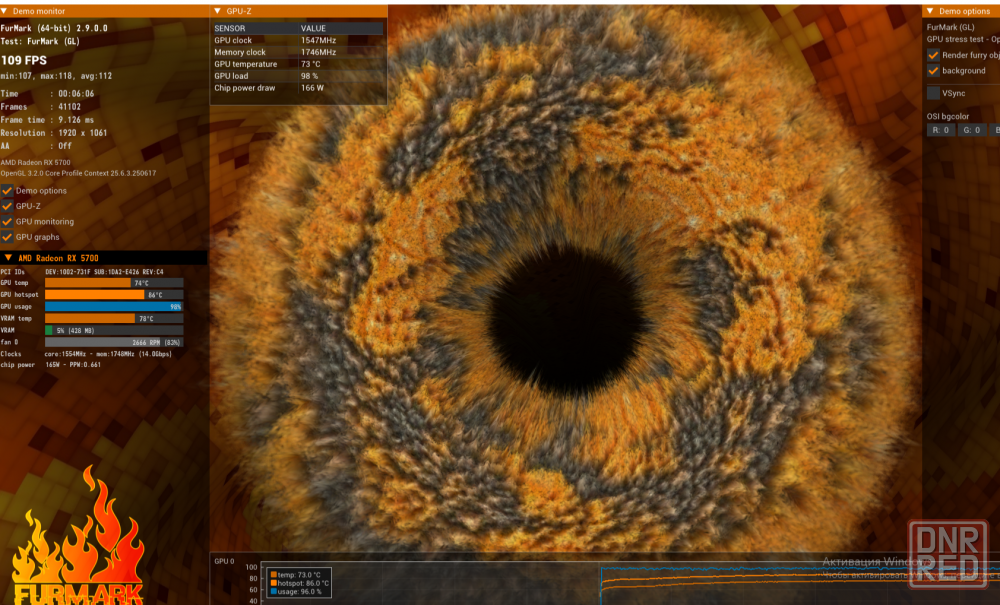1000x605 pixels.
Task: Click the VALUE column header
Action: (313, 29)
